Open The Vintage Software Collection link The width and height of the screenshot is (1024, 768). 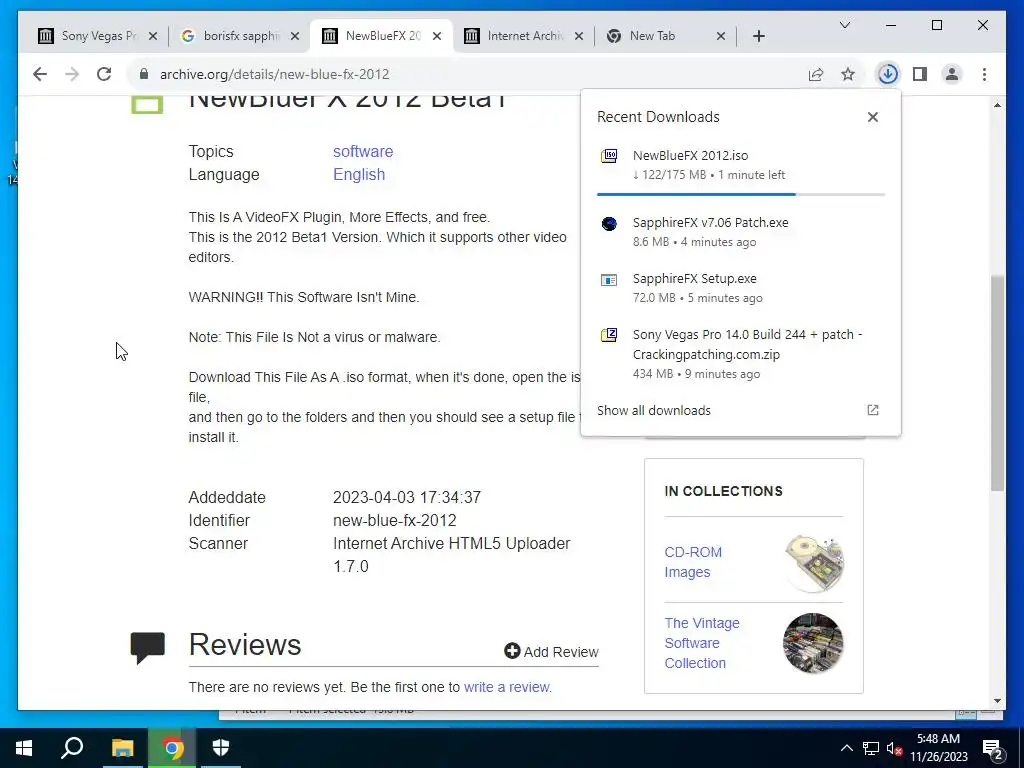[x=701, y=643]
